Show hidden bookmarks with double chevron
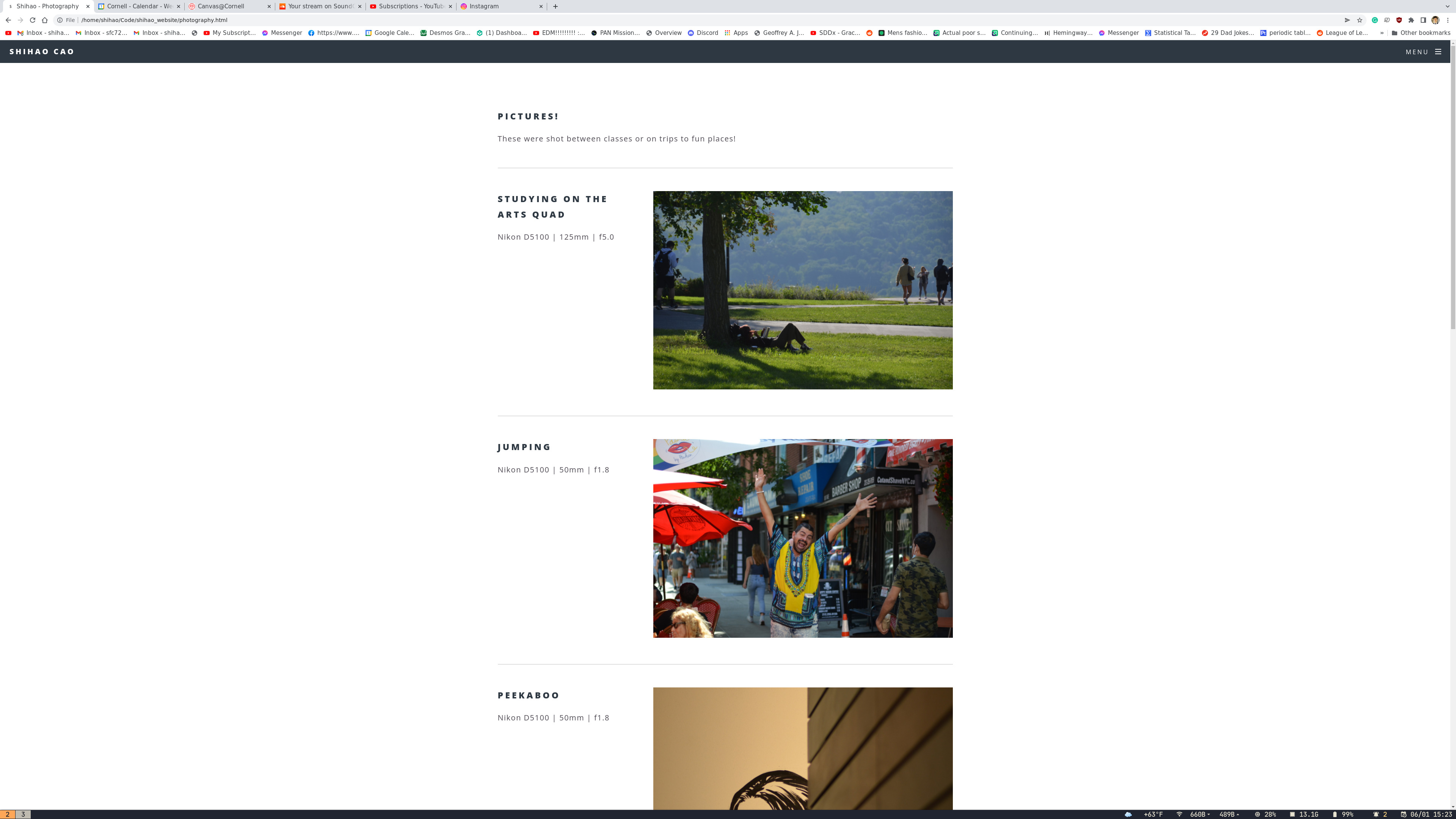 click(1381, 33)
